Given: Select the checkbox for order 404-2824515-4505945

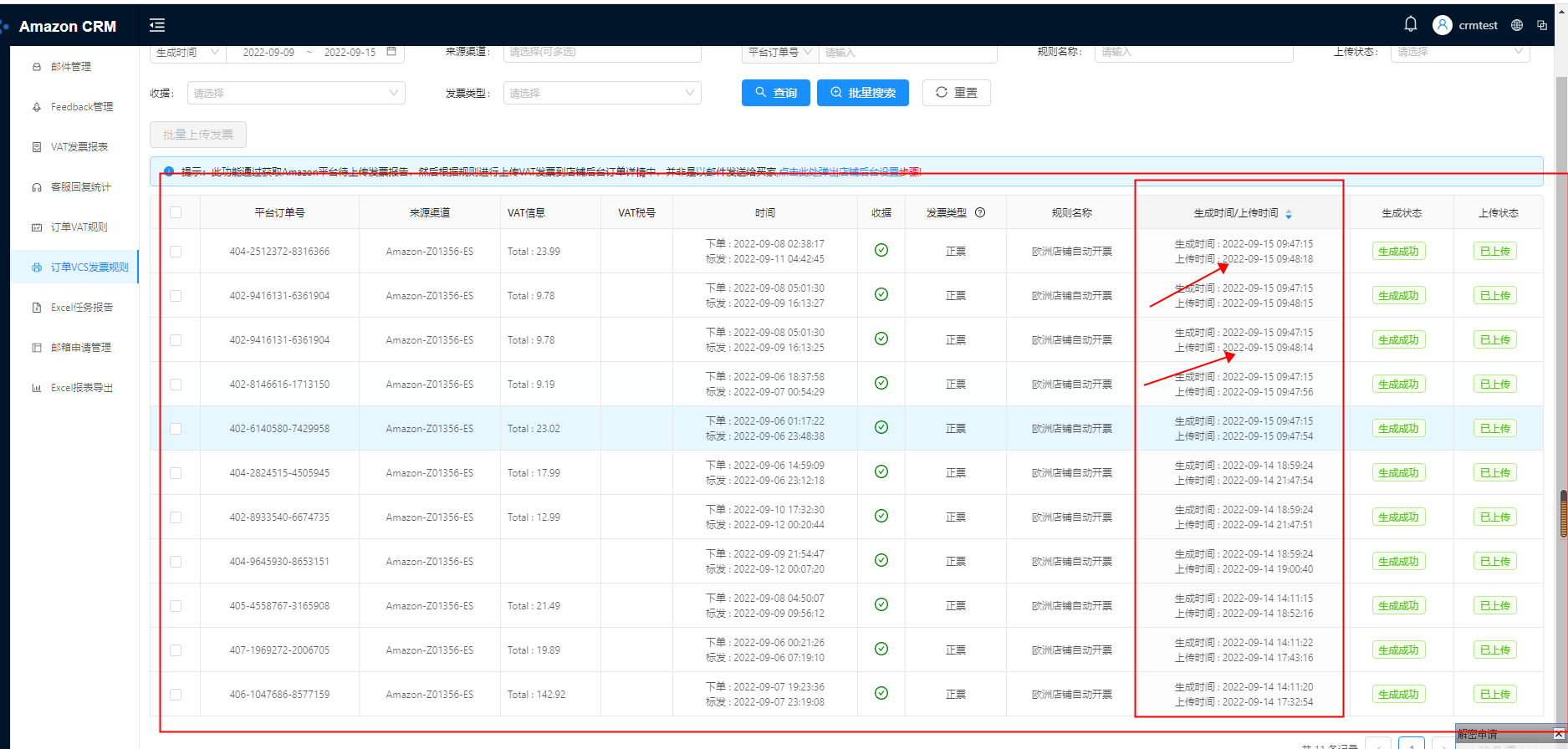Looking at the screenshot, I should click(x=176, y=473).
